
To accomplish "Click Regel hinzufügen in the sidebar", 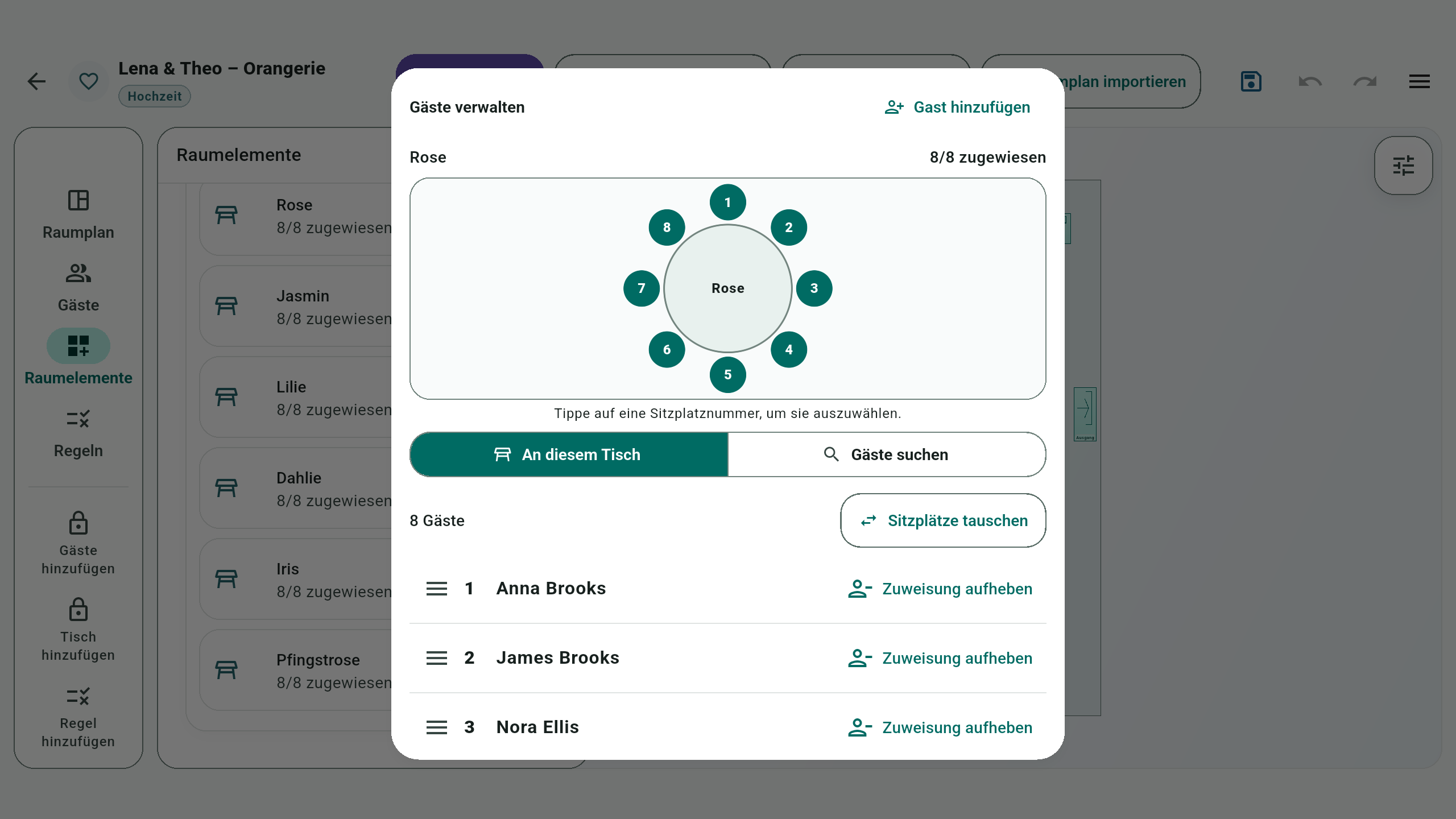I will tap(78, 717).
